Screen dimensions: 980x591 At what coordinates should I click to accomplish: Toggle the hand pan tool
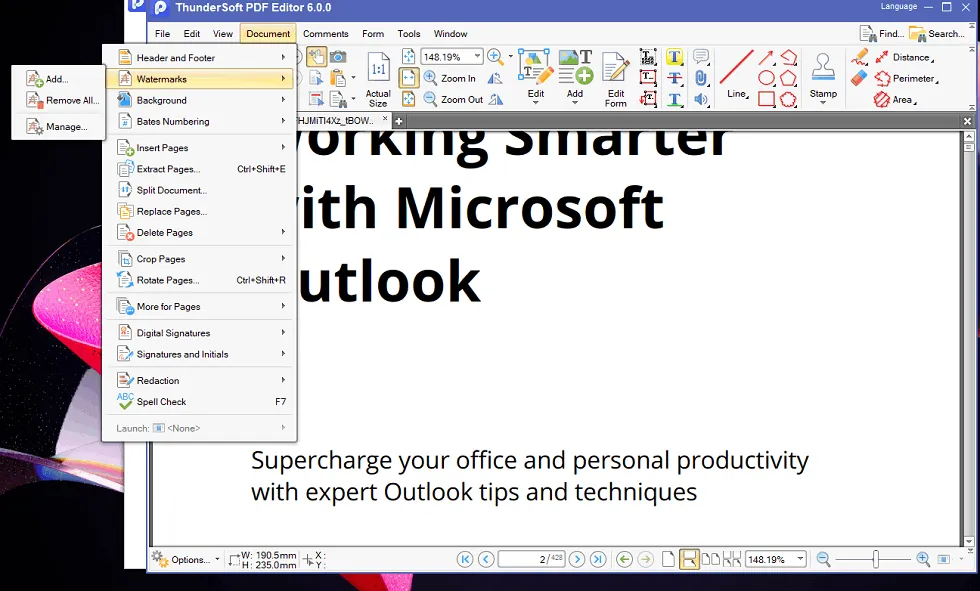(316, 57)
